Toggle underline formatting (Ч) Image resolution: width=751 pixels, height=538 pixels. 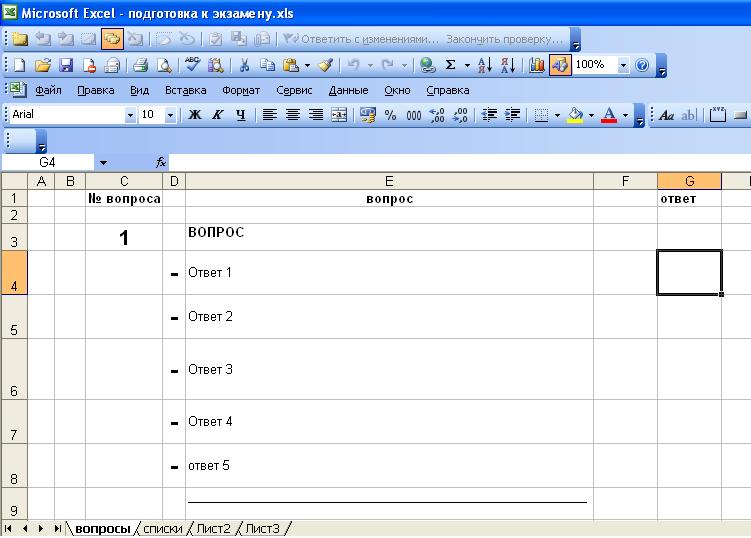tap(240, 115)
